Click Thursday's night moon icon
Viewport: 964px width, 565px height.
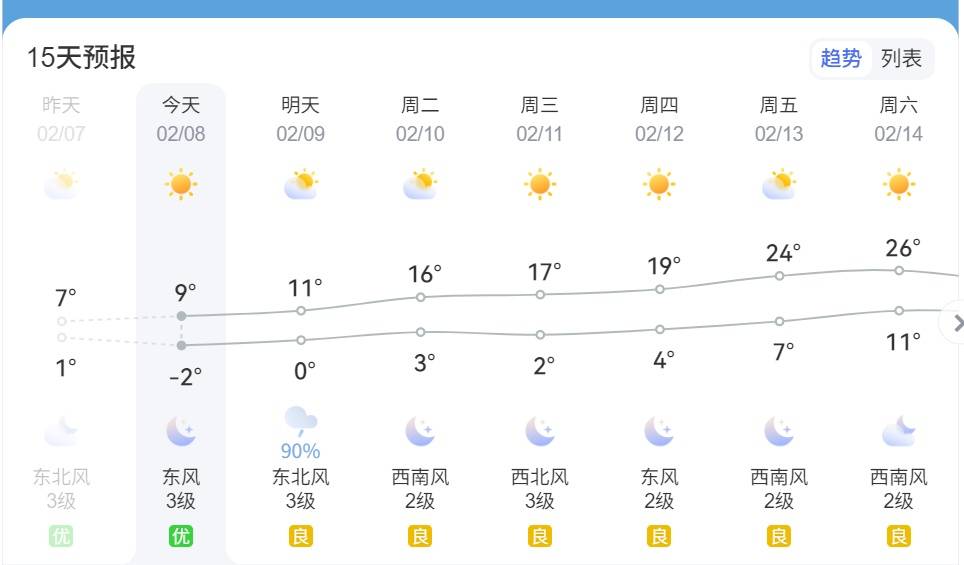[659, 432]
